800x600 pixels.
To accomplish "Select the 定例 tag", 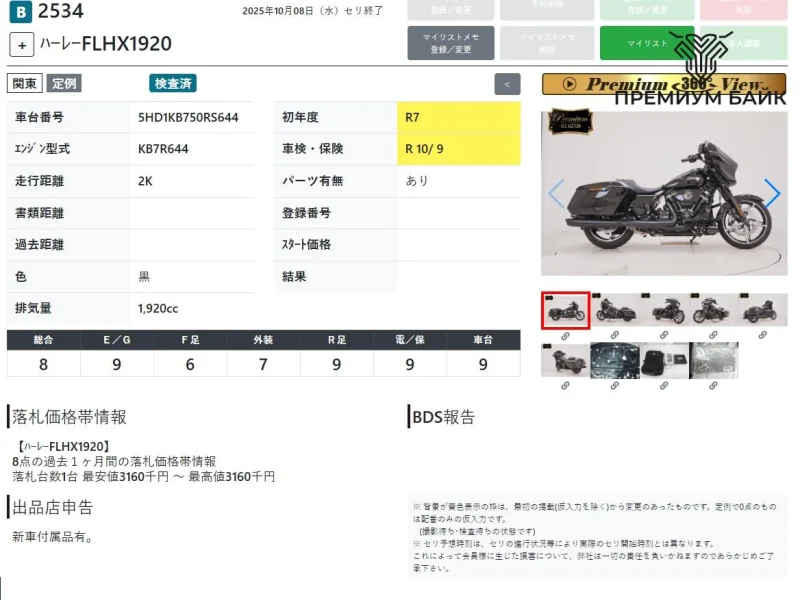I will (x=65, y=84).
